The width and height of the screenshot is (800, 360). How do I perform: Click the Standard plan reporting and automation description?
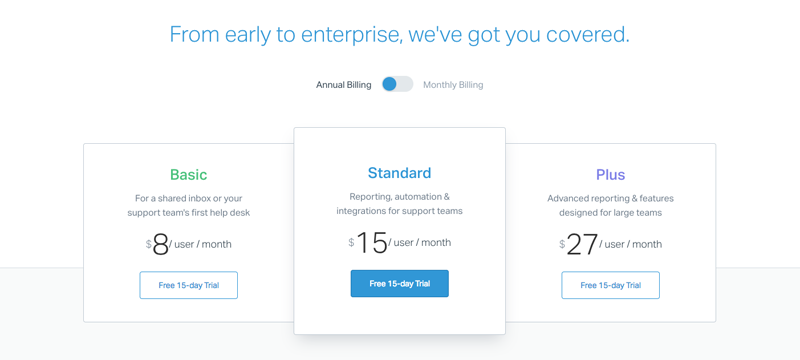pos(399,203)
